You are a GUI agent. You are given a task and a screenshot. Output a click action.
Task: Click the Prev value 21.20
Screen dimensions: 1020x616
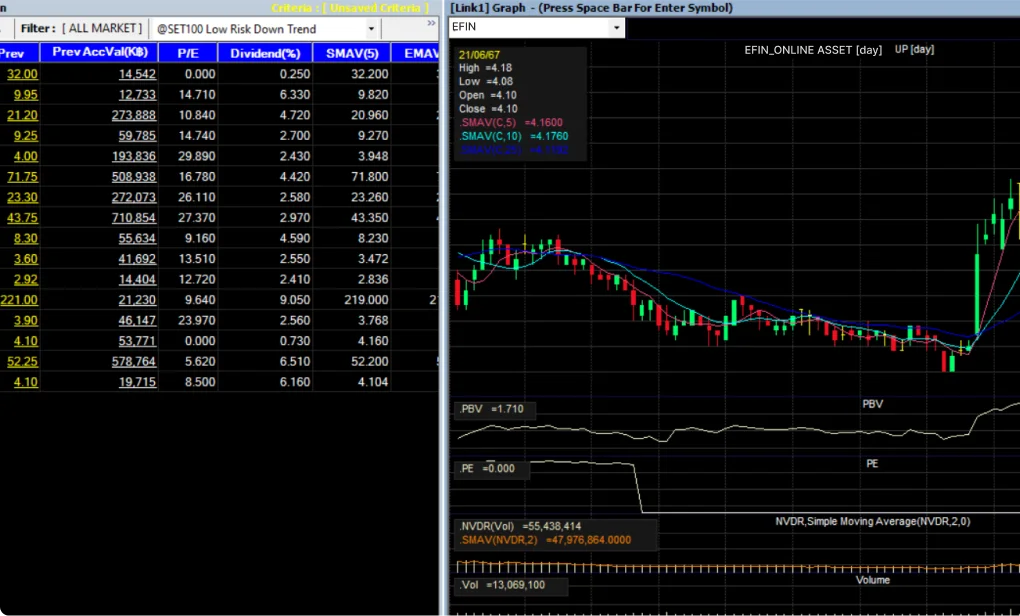coord(22,115)
